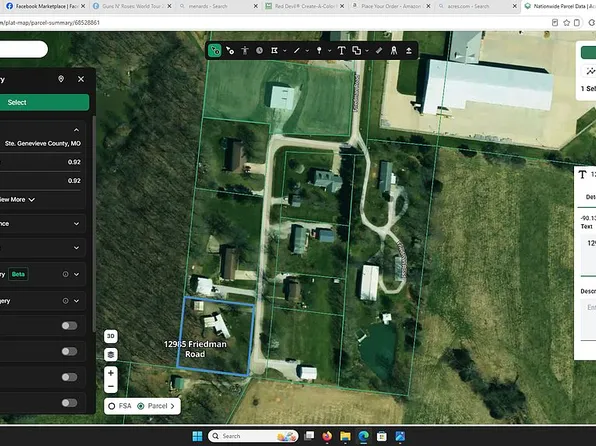
Task: Expand the View More details
Action: [x=17, y=200]
